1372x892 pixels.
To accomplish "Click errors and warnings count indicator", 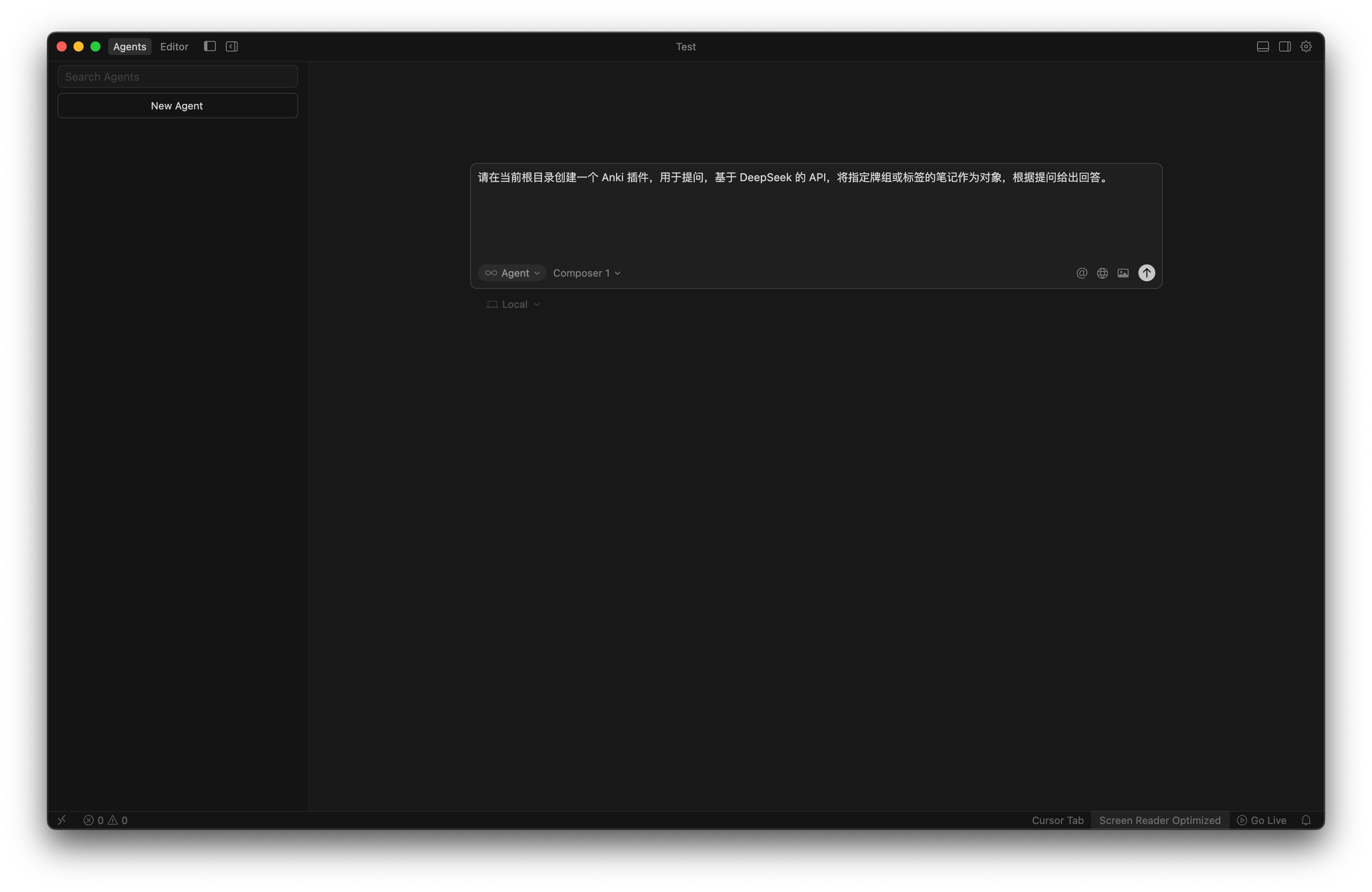I will click(x=106, y=820).
